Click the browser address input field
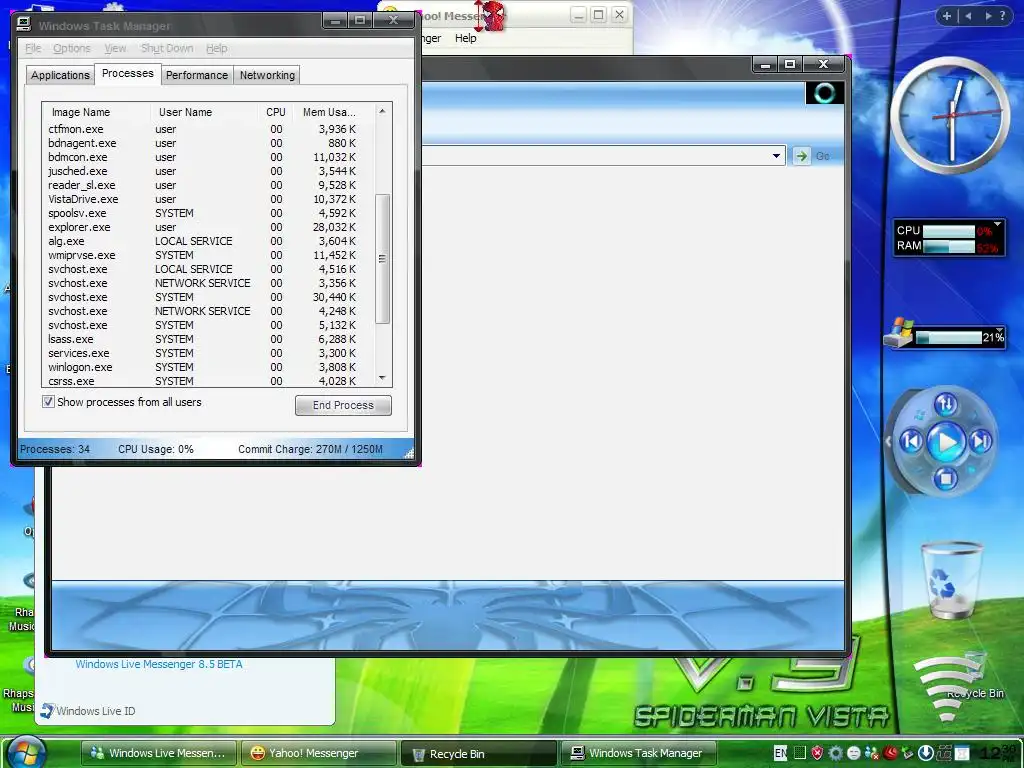 pos(596,156)
